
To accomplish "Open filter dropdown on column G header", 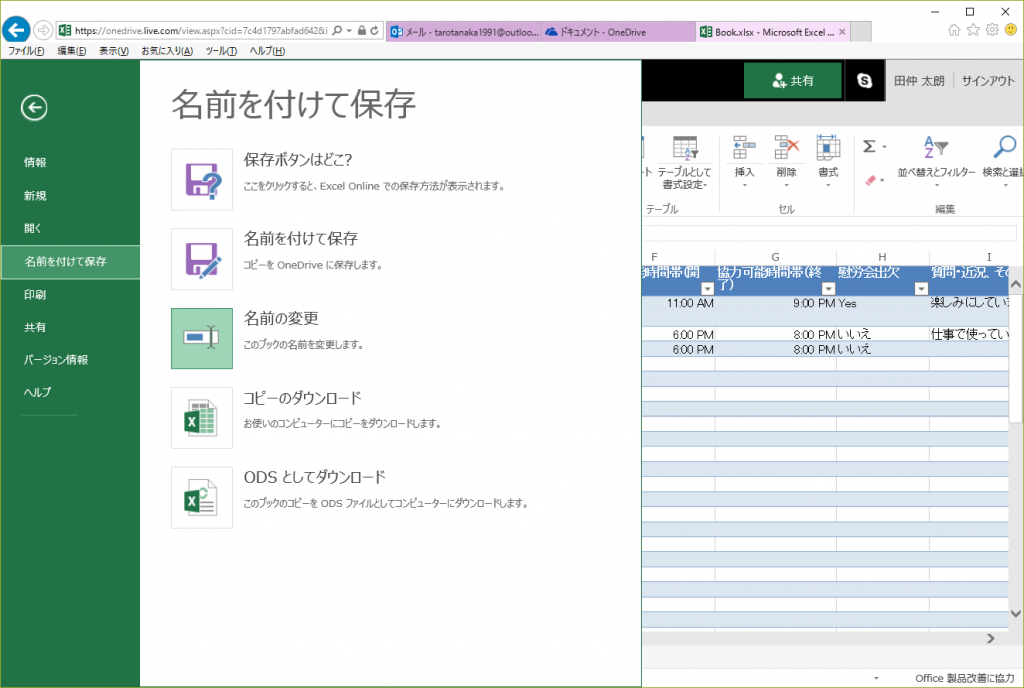I will point(829,289).
